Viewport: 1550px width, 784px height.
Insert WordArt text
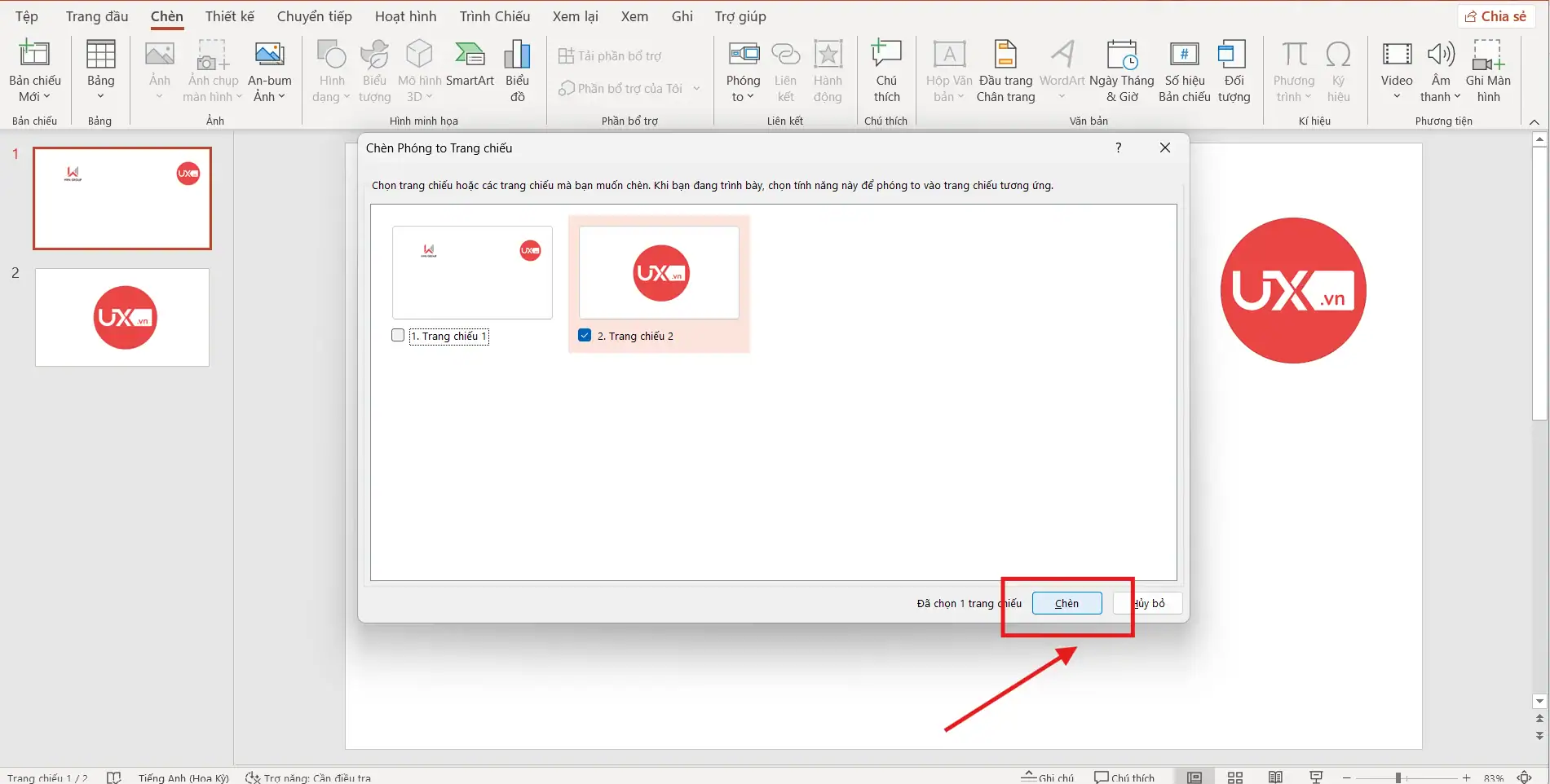click(x=1062, y=69)
